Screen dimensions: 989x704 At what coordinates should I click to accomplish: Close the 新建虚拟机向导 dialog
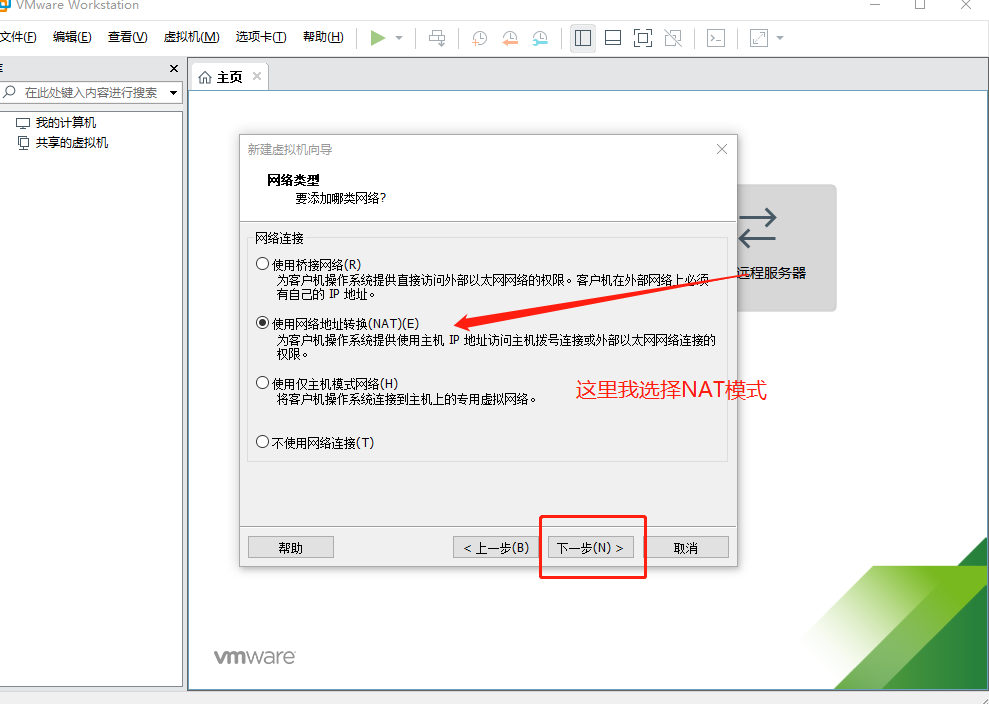[x=722, y=150]
